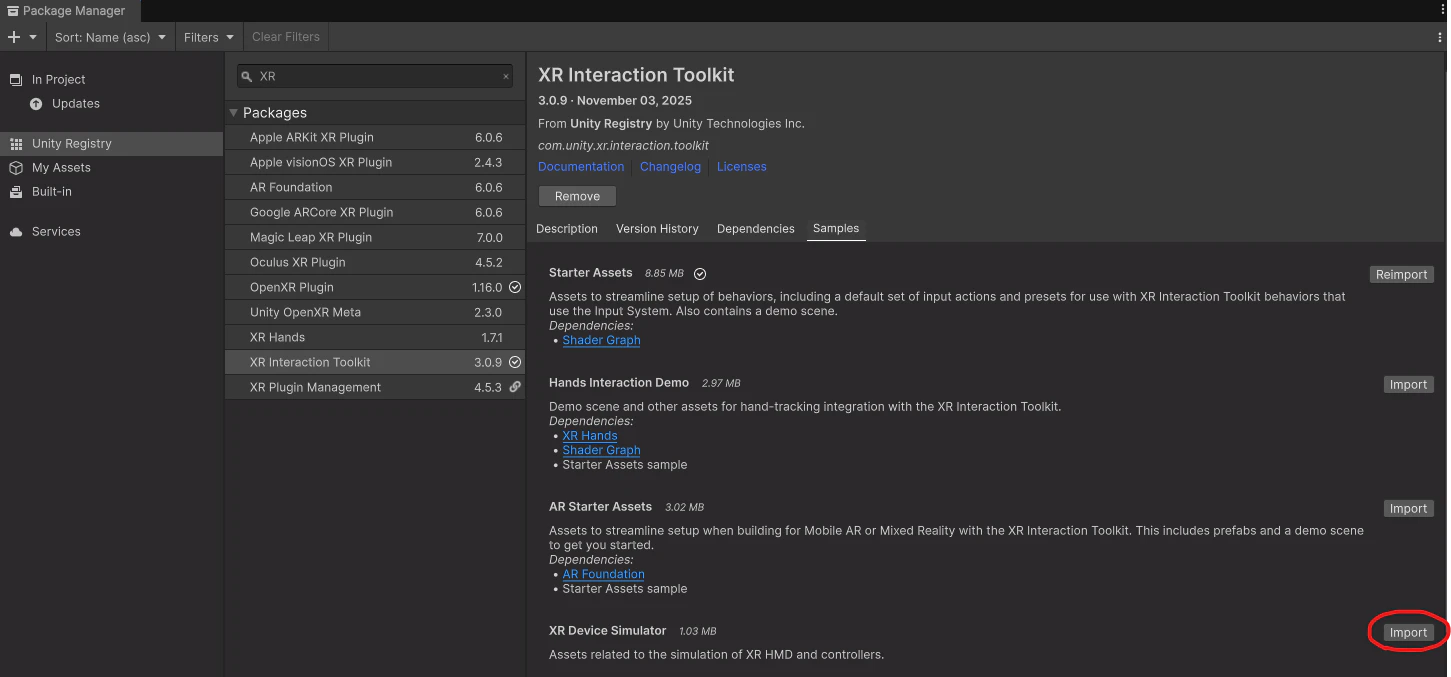Open Services in the sidebar

[x=56, y=232]
